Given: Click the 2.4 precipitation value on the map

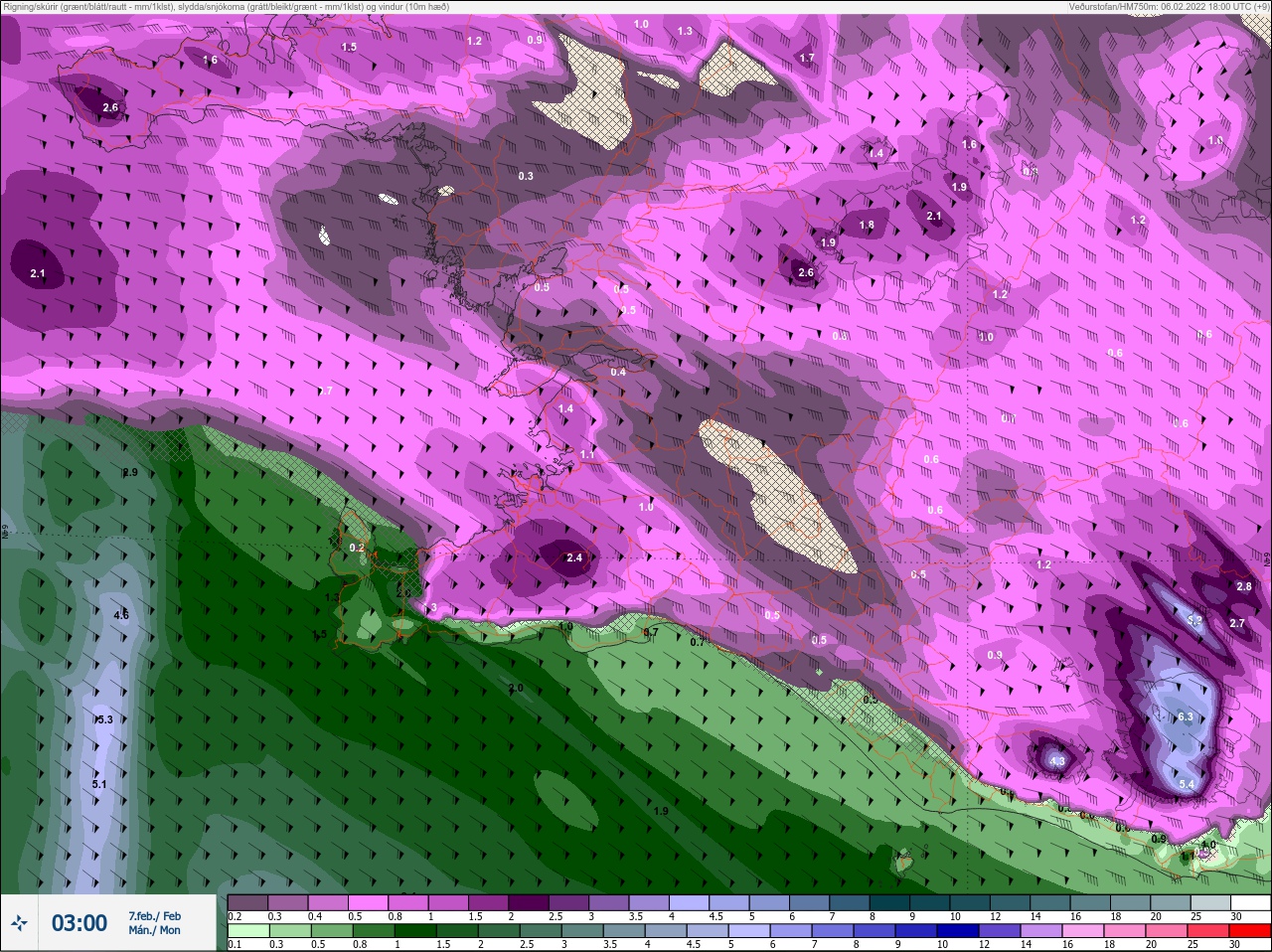Looking at the screenshot, I should [x=574, y=557].
